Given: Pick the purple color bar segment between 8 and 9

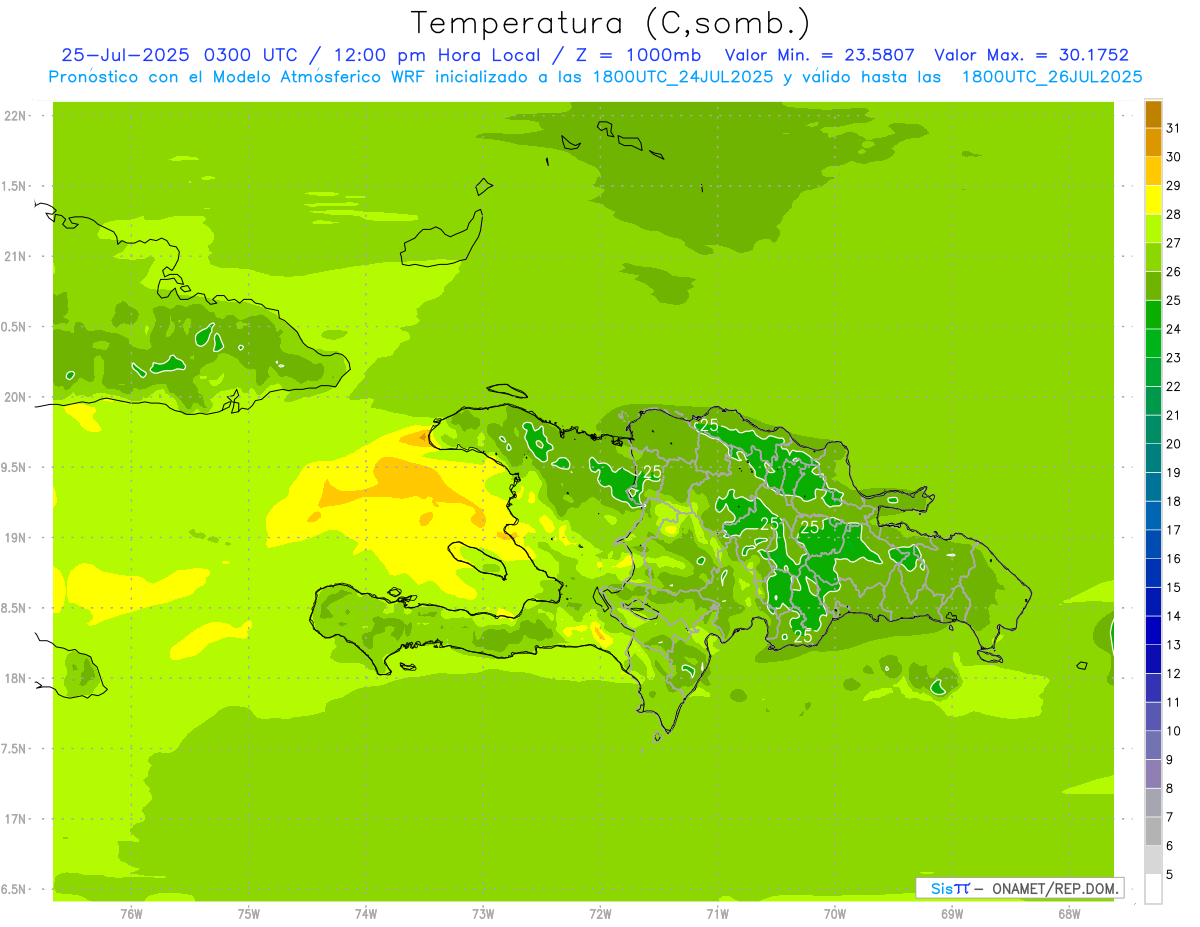Looking at the screenshot, I should coord(1153,774).
